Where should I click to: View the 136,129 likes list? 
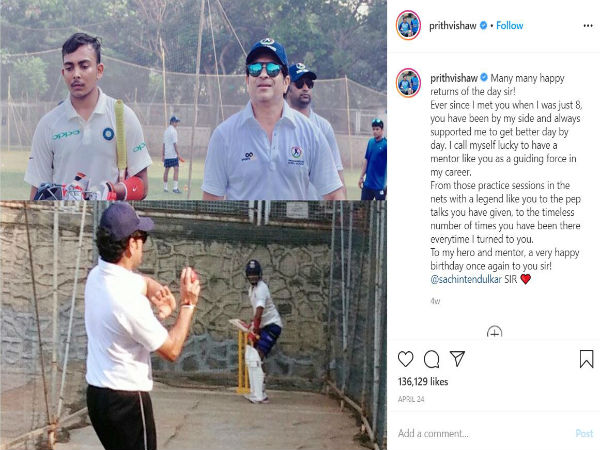point(423,382)
